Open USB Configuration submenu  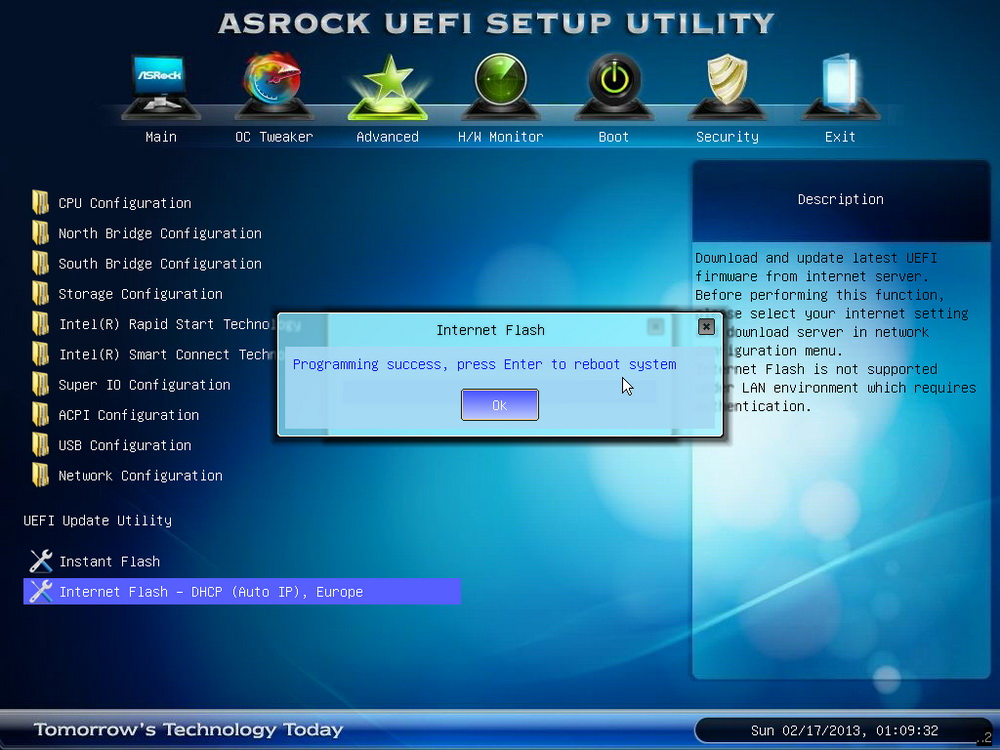pos(125,445)
